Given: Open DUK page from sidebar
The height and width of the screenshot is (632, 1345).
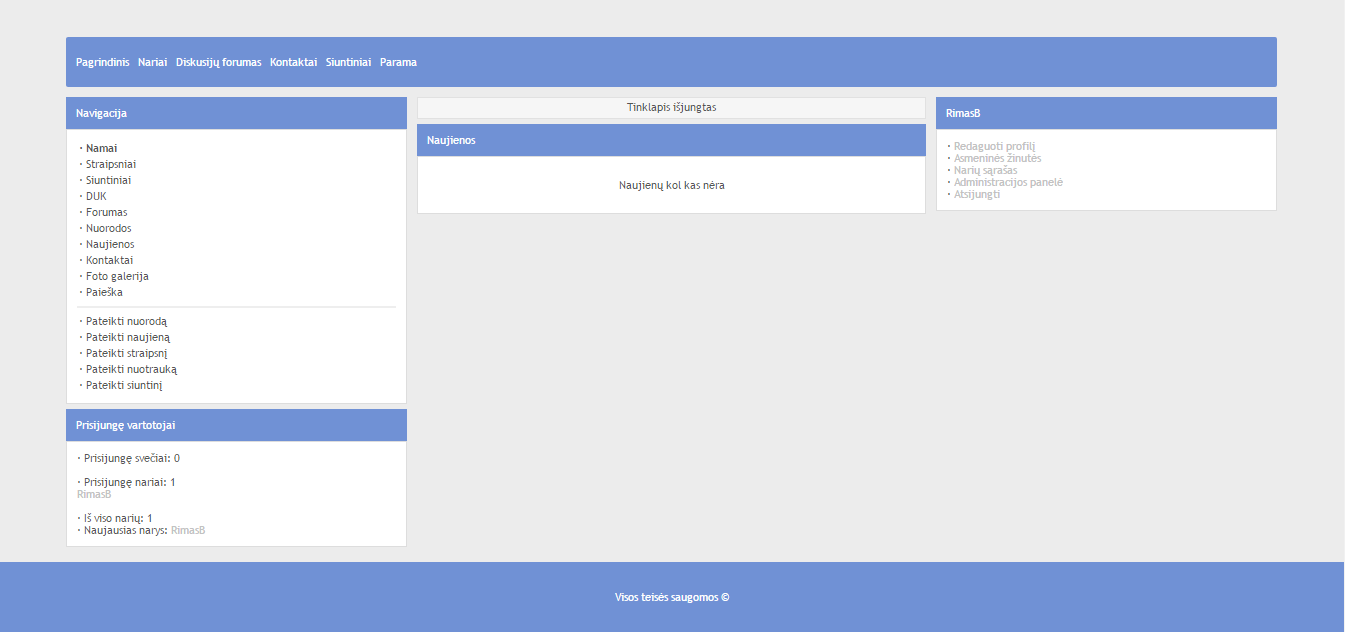Looking at the screenshot, I should click(x=96, y=196).
